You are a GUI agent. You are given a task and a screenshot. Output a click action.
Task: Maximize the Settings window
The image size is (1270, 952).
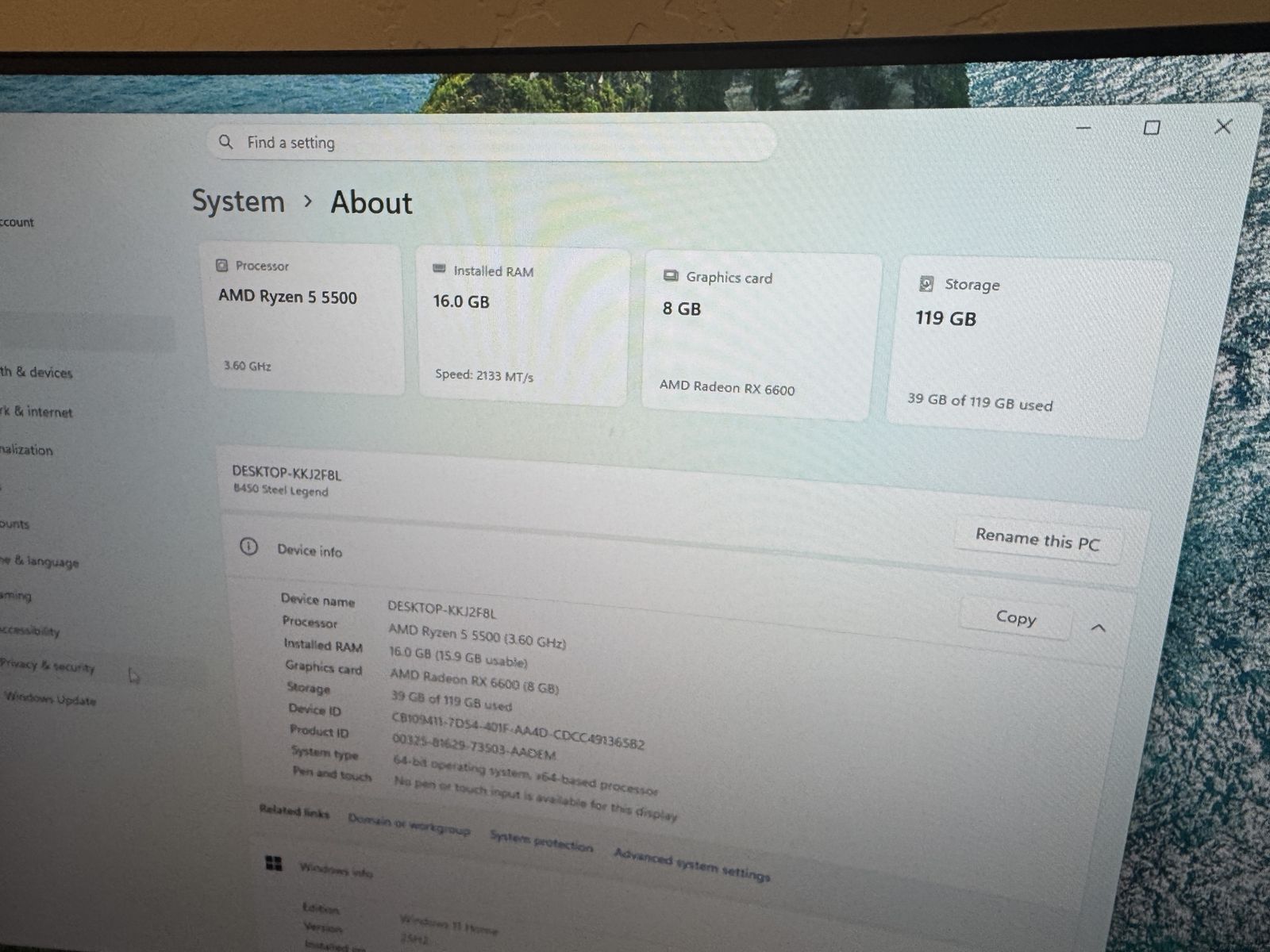point(1152,127)
